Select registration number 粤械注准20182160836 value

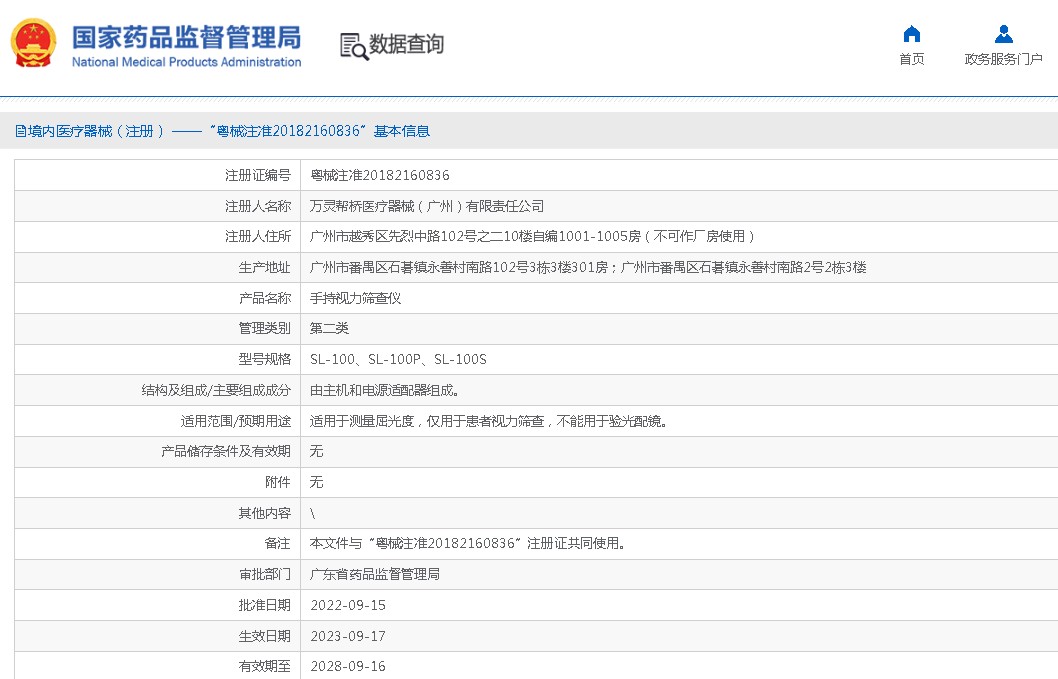click(380, 175)
